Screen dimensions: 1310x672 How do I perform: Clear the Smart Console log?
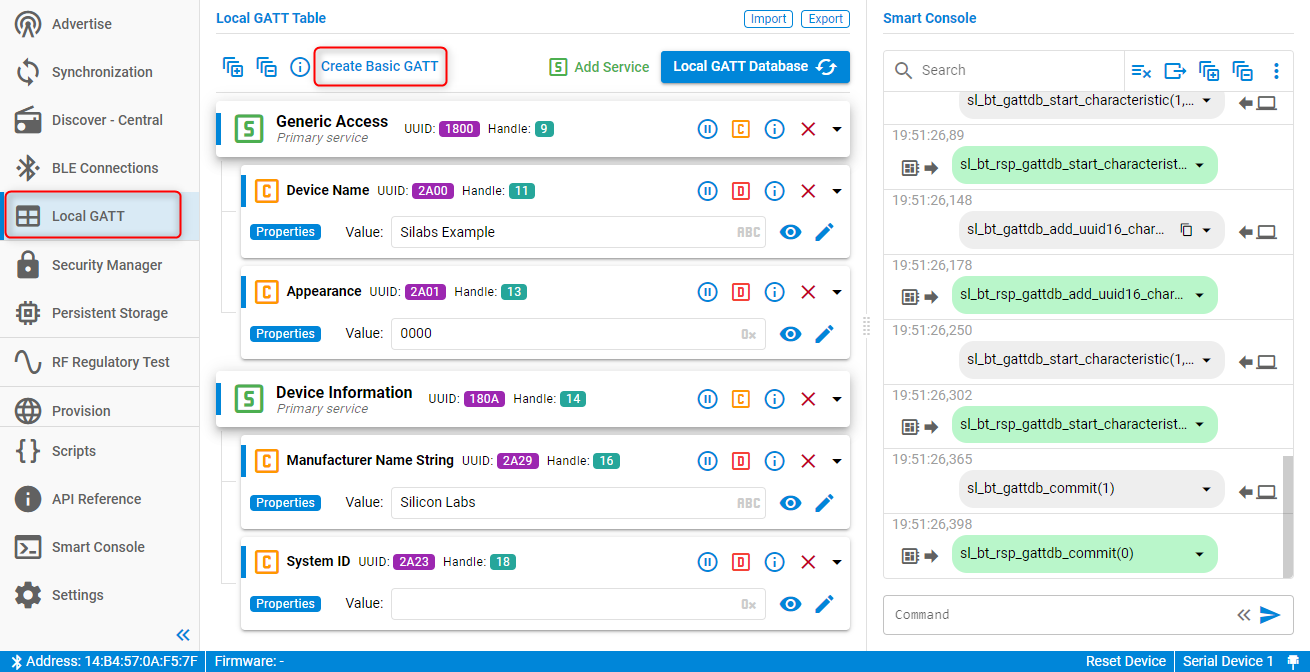point(1141,71)
